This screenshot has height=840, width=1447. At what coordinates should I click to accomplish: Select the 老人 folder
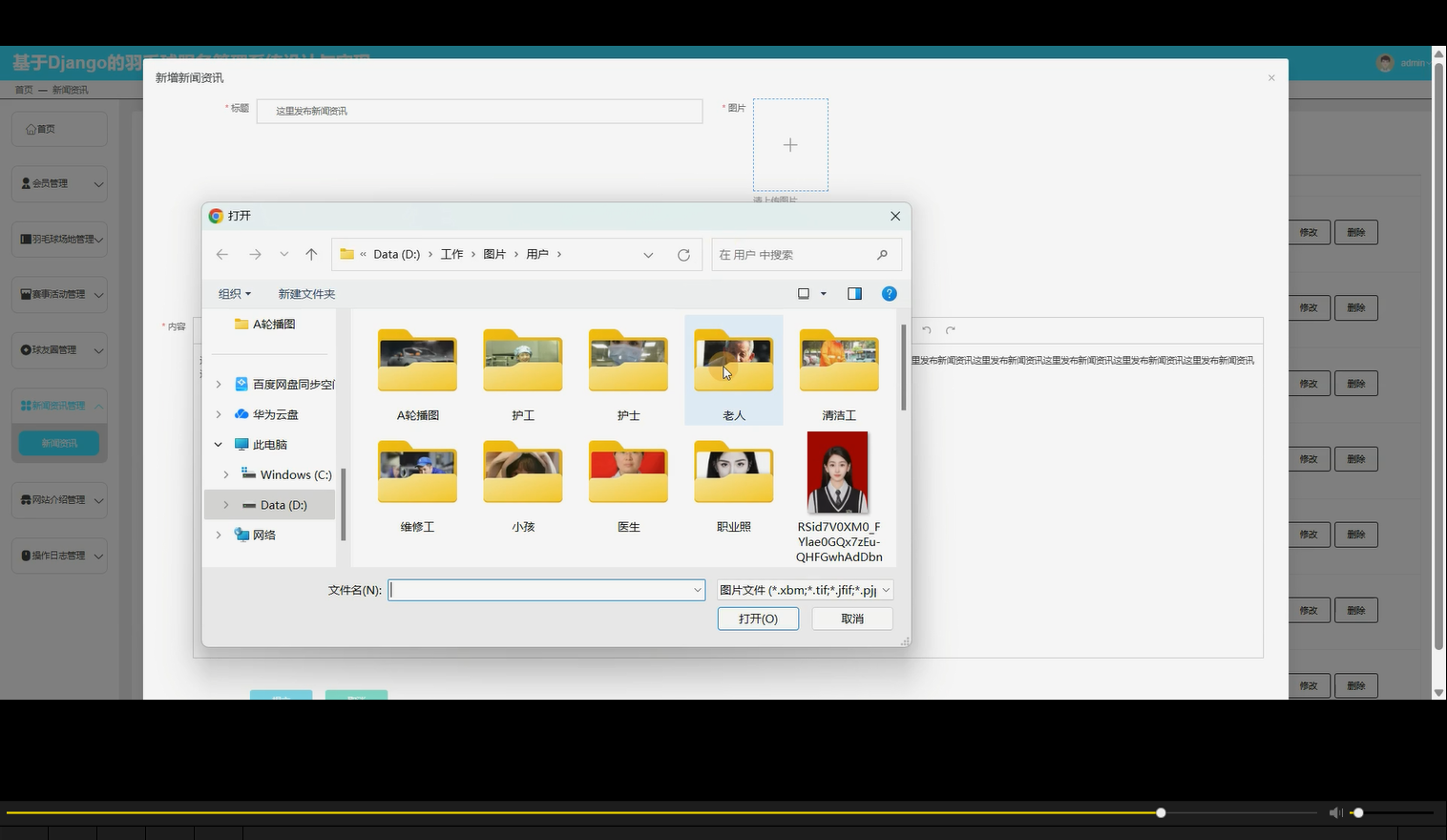pos(734,372)
